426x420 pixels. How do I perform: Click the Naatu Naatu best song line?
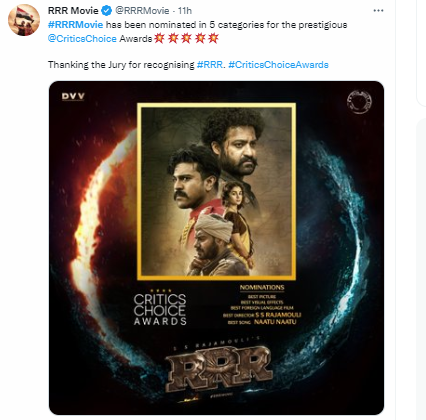coord(262,322)
